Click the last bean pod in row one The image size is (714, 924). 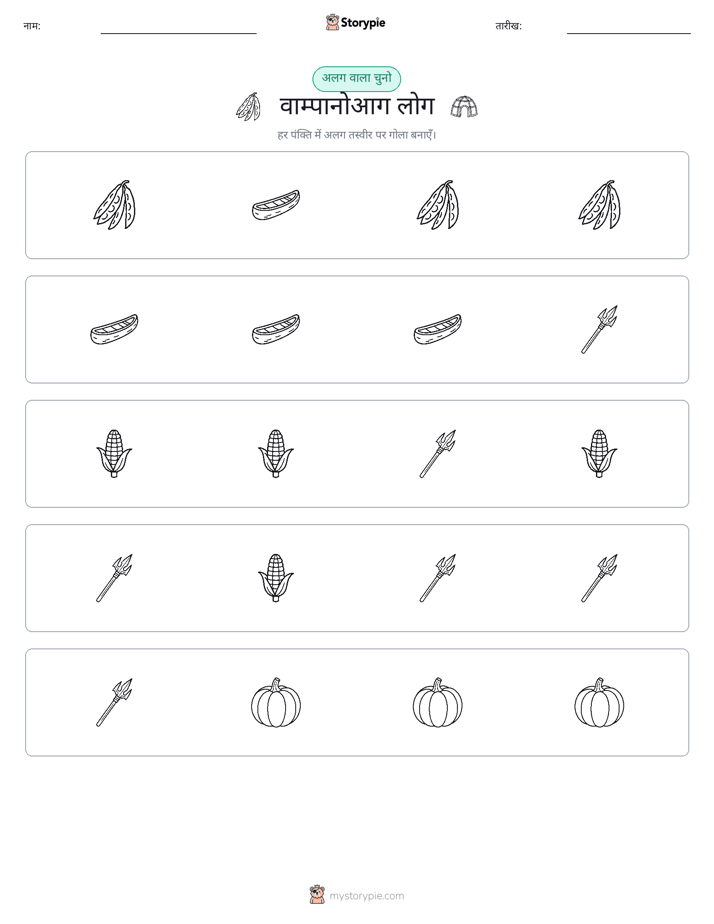599,205
